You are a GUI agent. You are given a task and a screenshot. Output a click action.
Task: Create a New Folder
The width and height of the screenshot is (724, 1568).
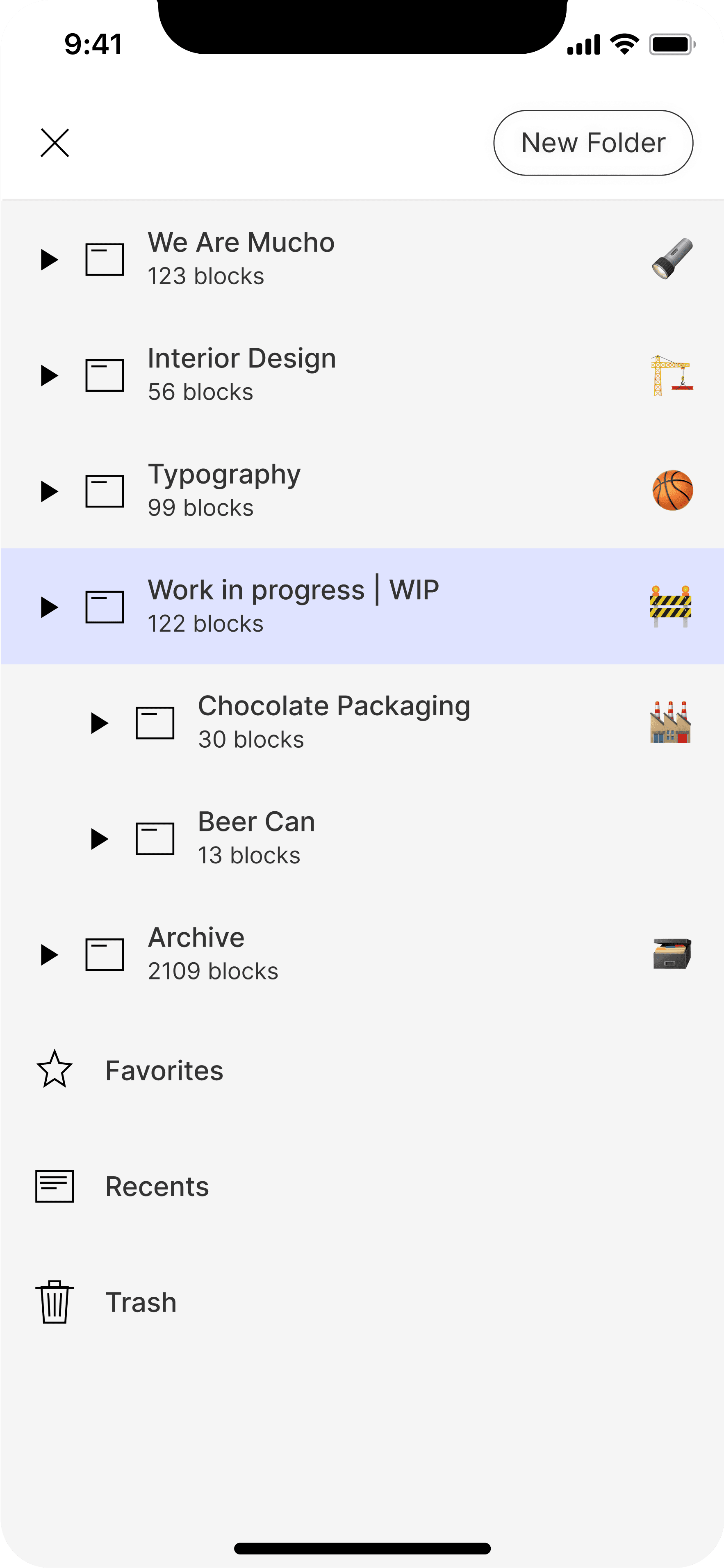pos(593,143)
